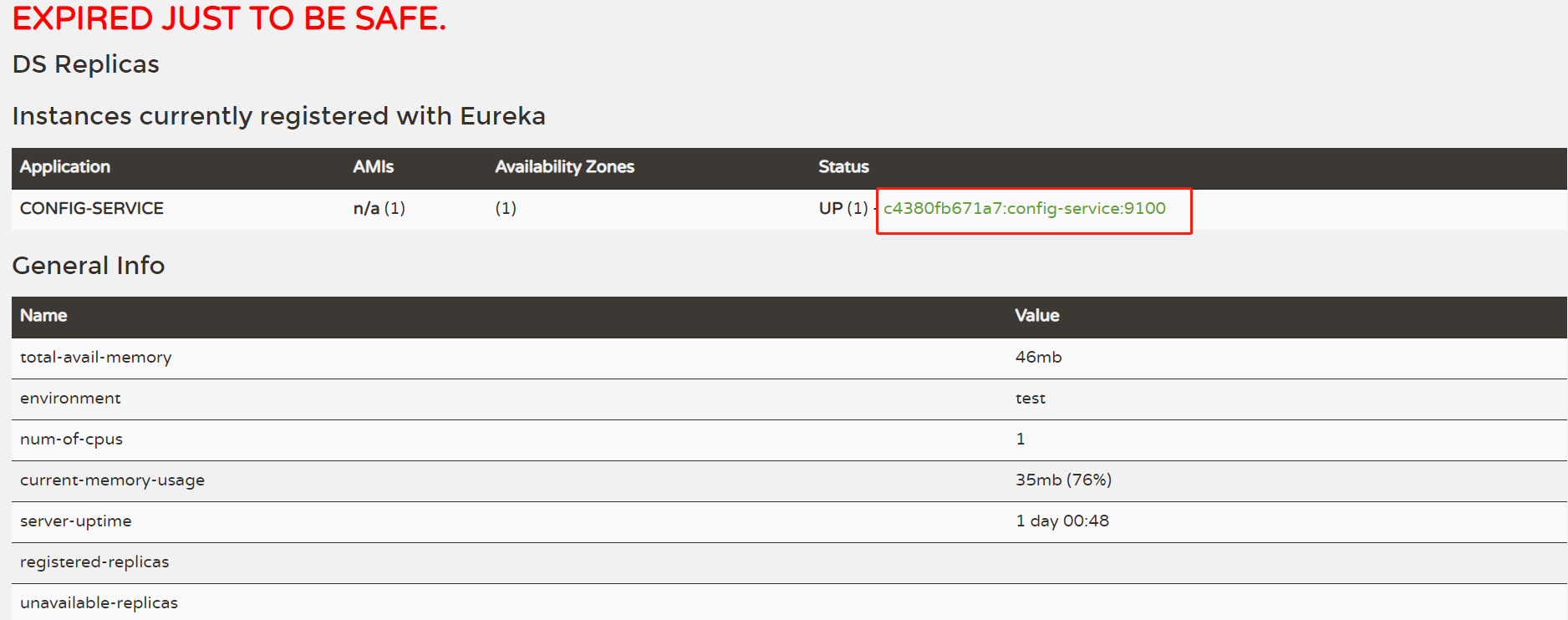This screenshot has width=1568, height=620.
Task: Select the 46mb value
Action: click(1038, 358)
